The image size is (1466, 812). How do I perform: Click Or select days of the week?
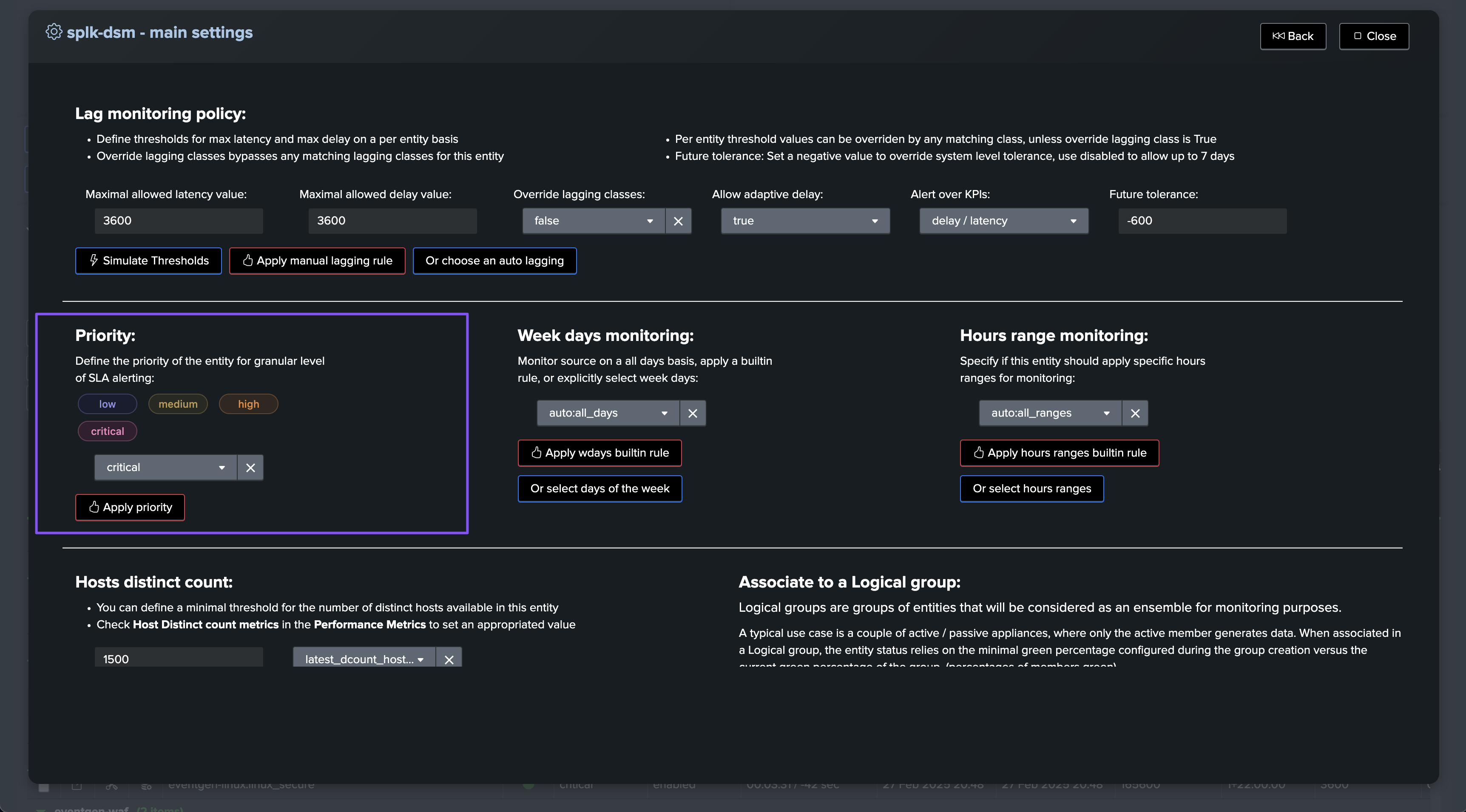coord(600,489)
